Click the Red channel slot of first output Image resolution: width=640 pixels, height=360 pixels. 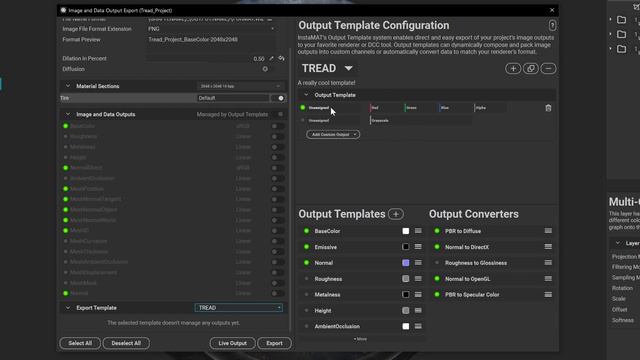tap(386, 108)
